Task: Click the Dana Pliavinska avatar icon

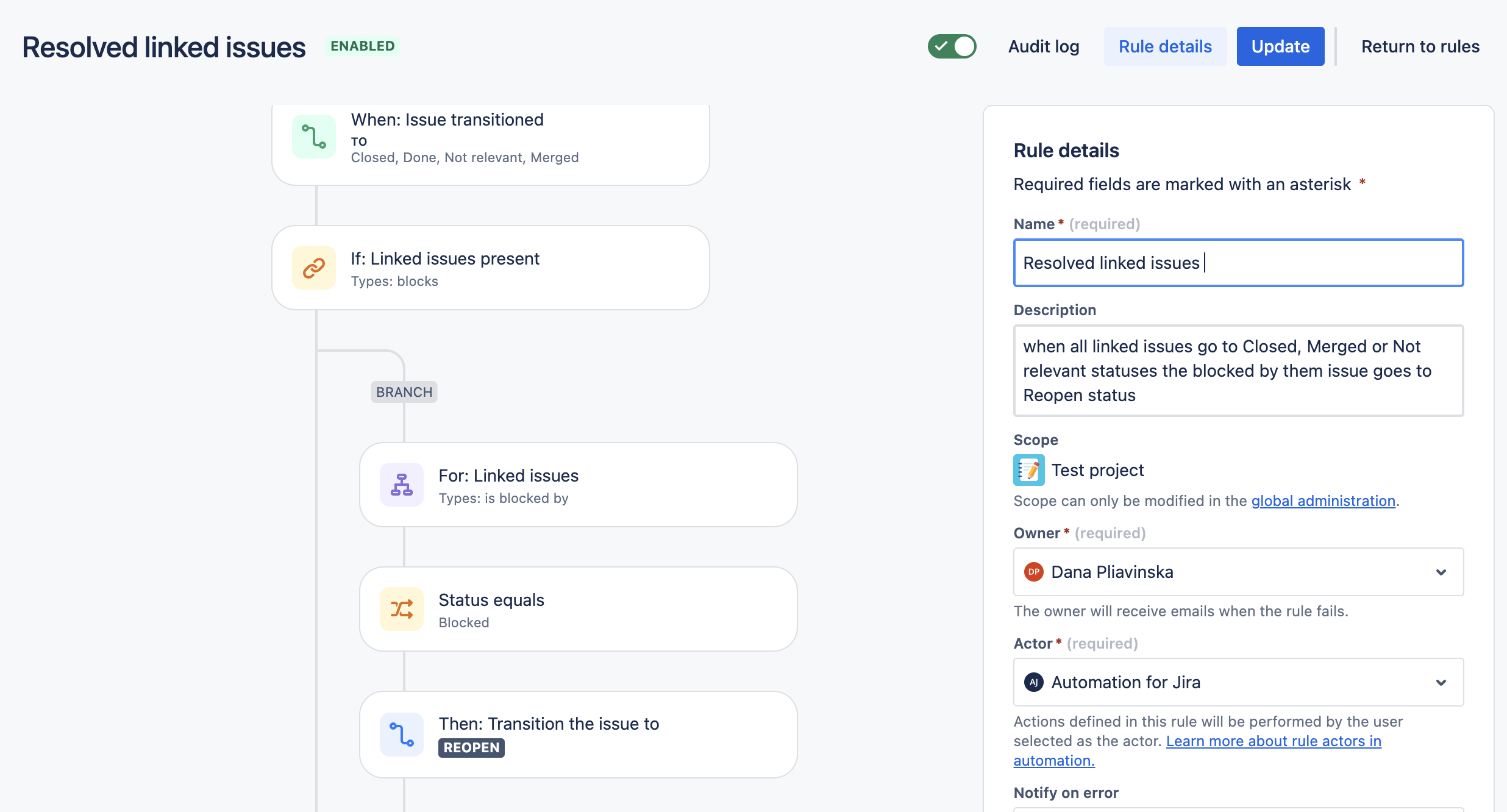Action: point(1034,572)
